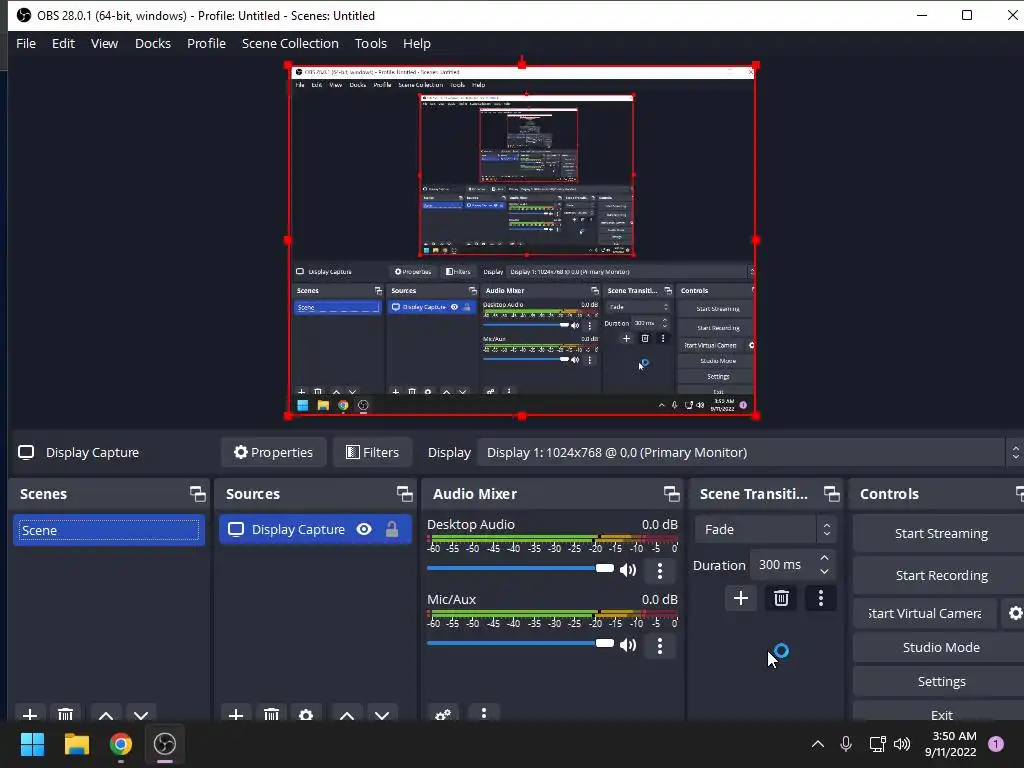Pop out the Scene Transitions dock

tap(831, 494)
